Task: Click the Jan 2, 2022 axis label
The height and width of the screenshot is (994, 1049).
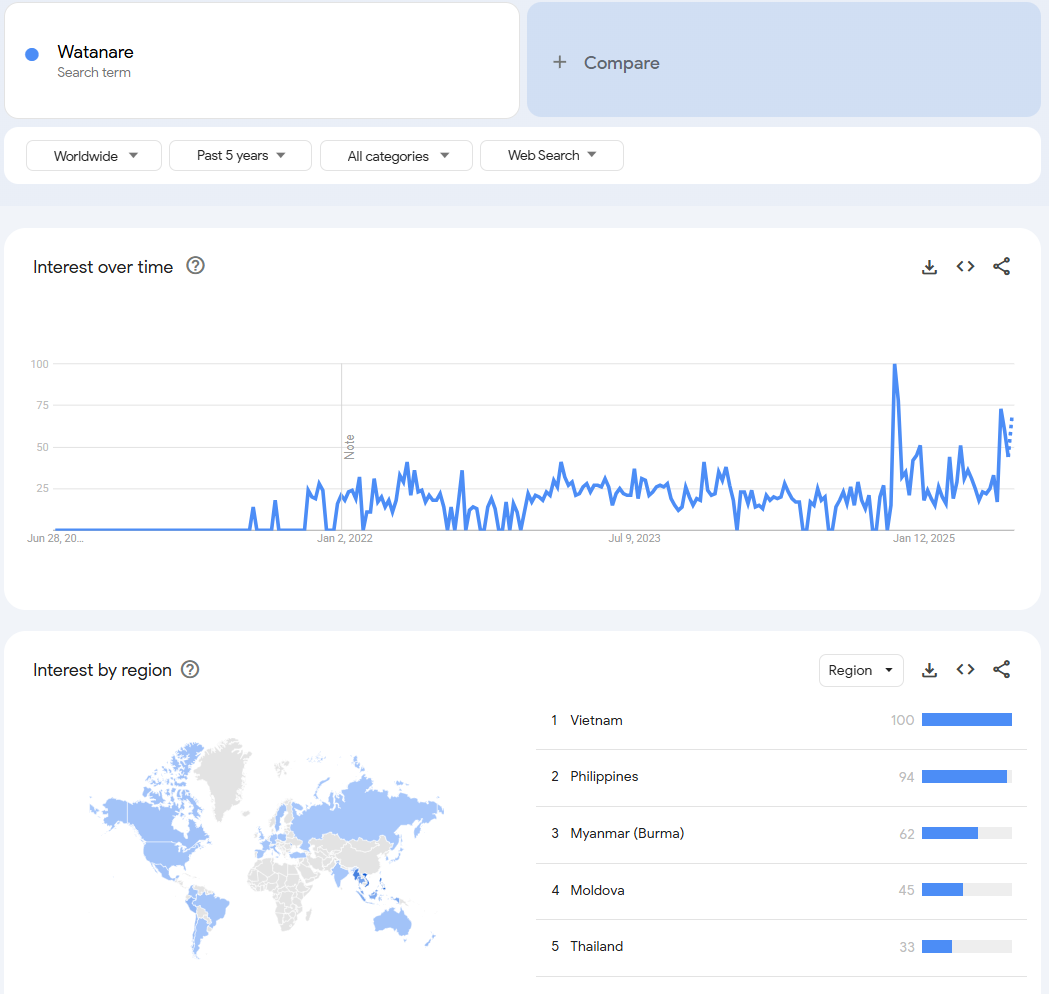Action: 345,538
